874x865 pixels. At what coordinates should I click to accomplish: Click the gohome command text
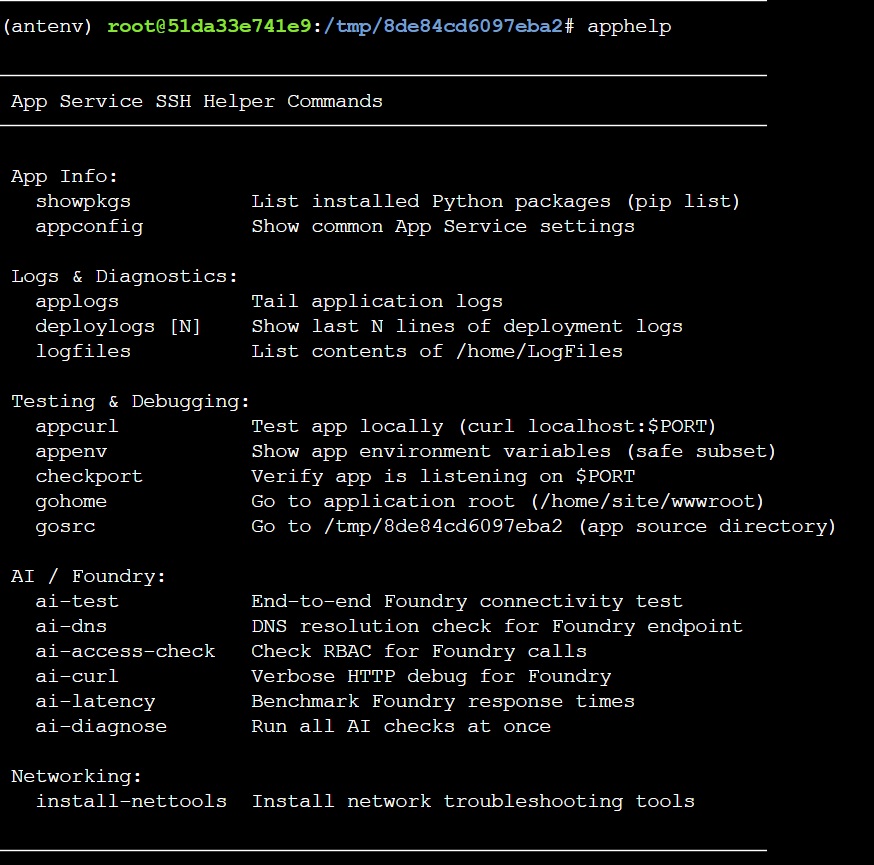(x=71, y=502)
